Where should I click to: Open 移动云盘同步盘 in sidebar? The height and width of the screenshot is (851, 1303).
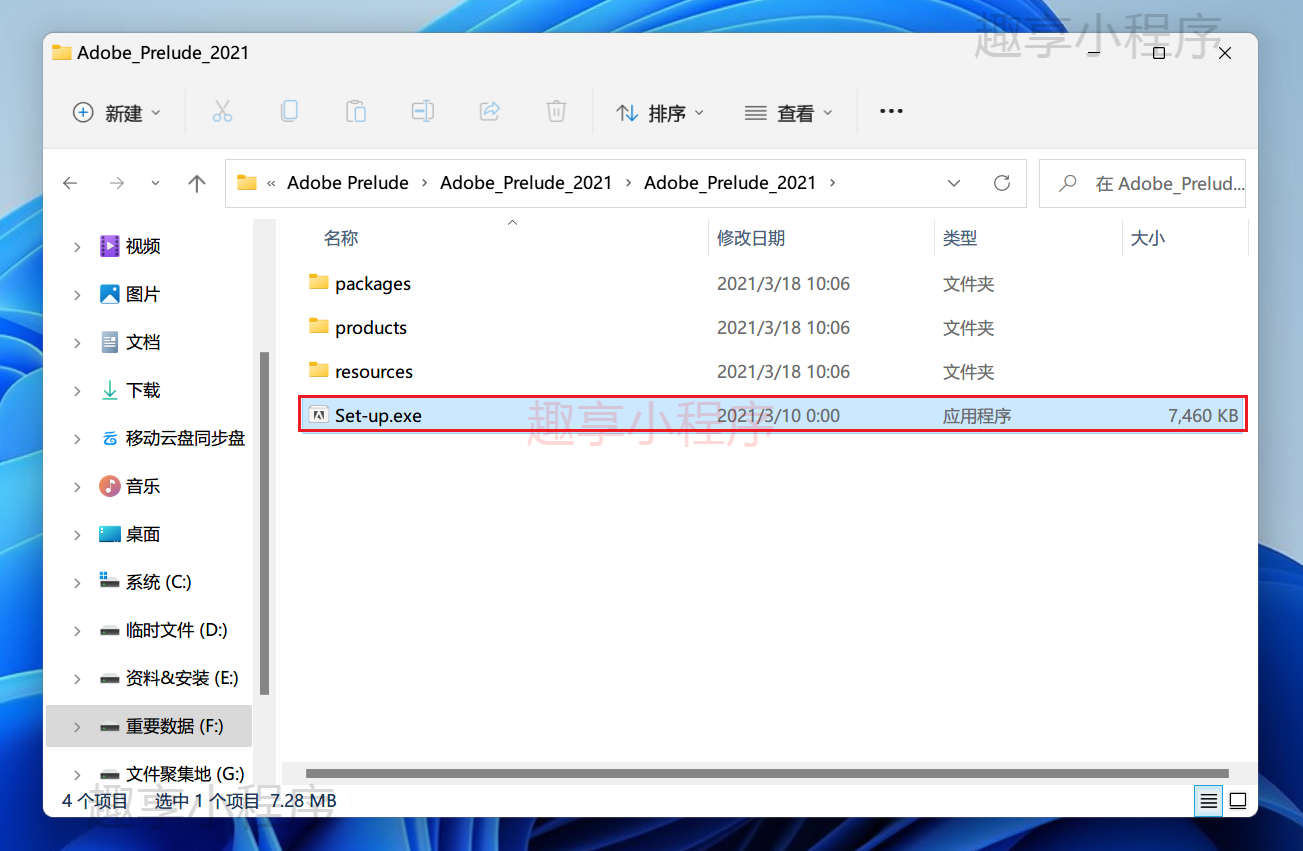click(x=172, y=438)
